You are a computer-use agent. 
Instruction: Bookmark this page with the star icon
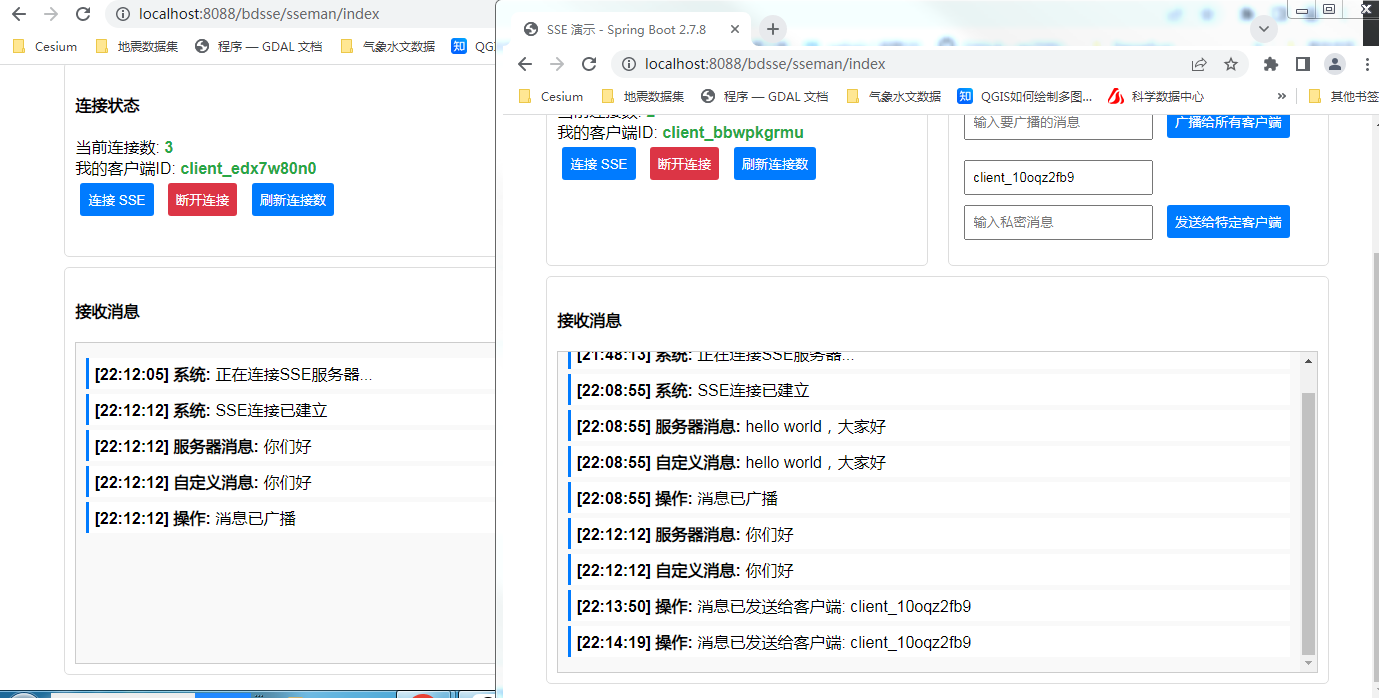[x=1231, y=64]
